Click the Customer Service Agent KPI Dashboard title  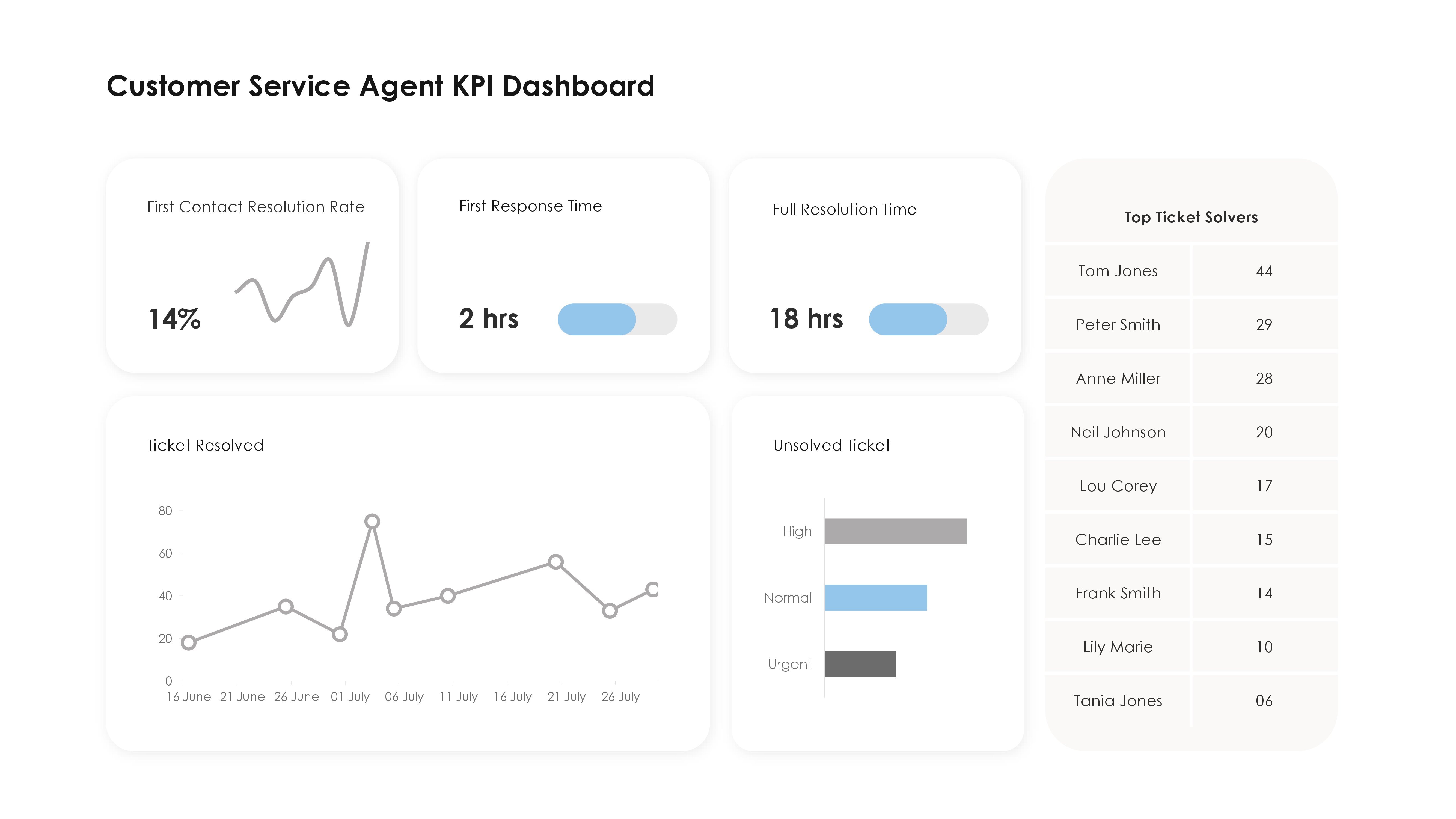click(381, 87)
